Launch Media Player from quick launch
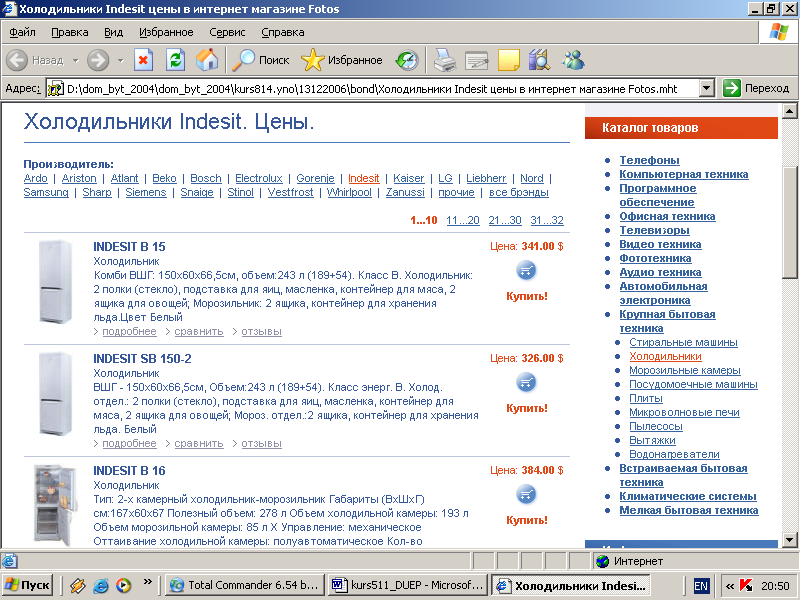The image size is (800, 600). pyautogui.click(x=123, y=585)
